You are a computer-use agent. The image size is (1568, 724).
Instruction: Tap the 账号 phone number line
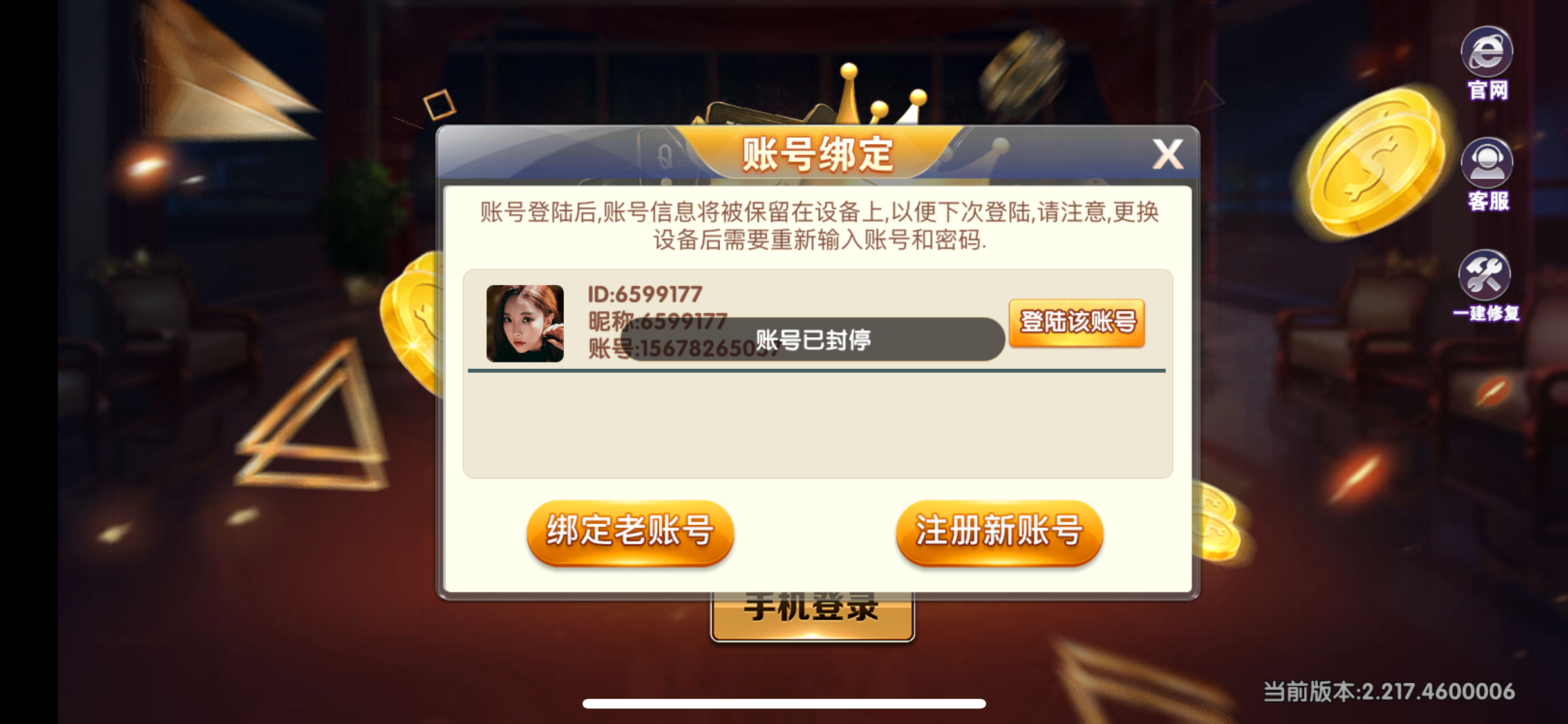(x=684, y=348)
